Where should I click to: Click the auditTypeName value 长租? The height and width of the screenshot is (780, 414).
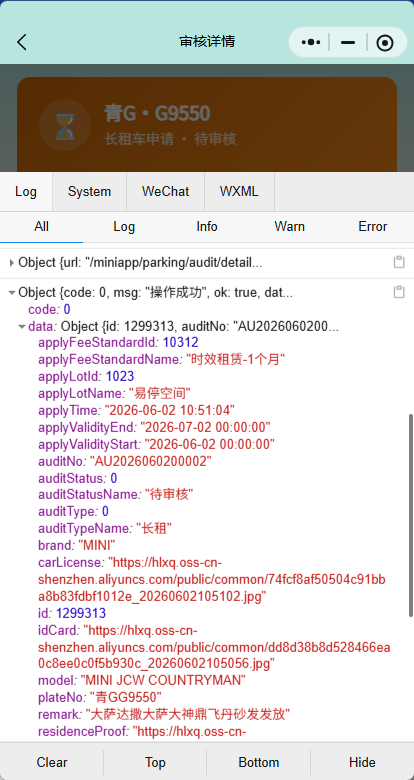tap(154, 528)
